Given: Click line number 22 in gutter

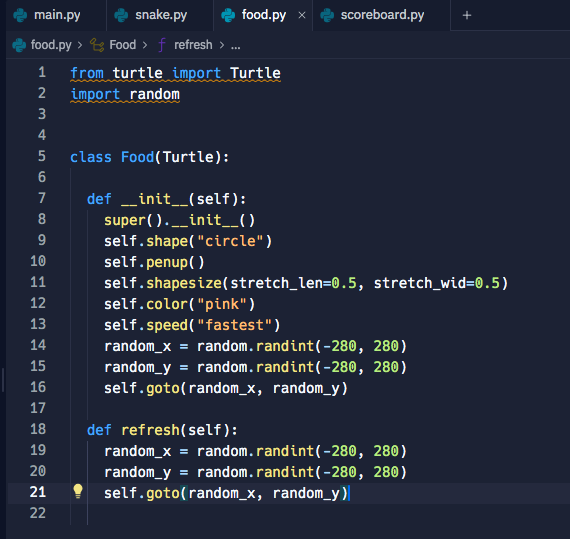Looking at the screenshot, I should click(38, 513).
